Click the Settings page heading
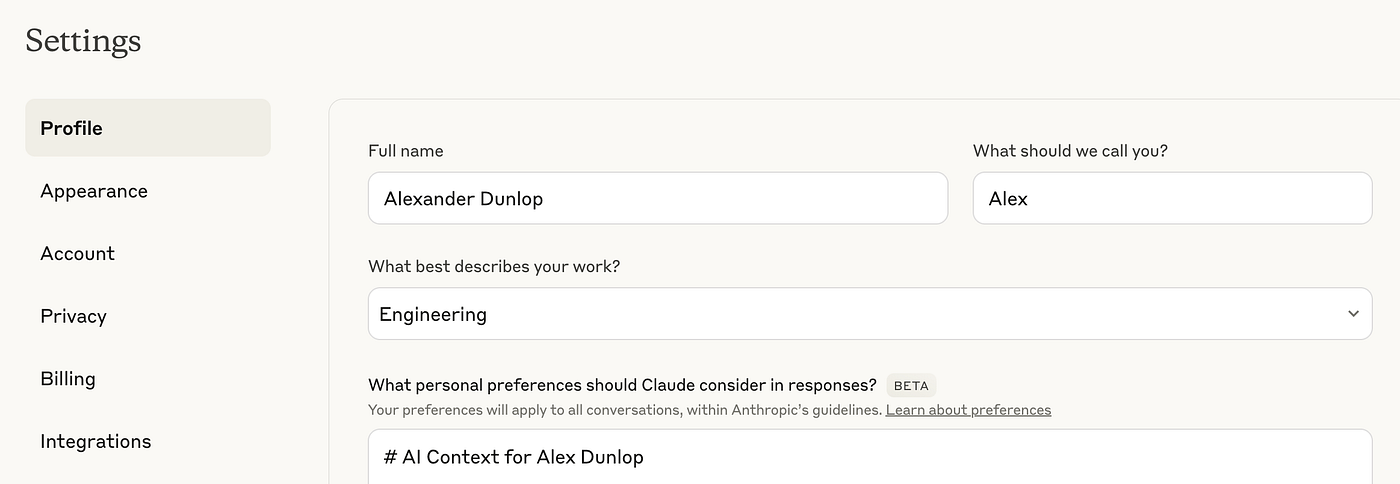 click(x=83, y=41)
